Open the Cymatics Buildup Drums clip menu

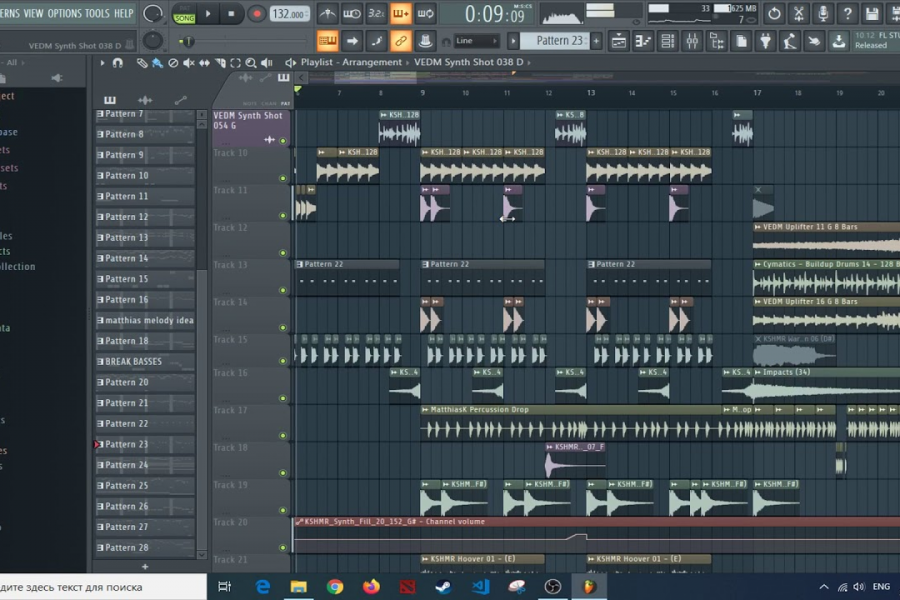pyautogui.click(x=758, y=265)
